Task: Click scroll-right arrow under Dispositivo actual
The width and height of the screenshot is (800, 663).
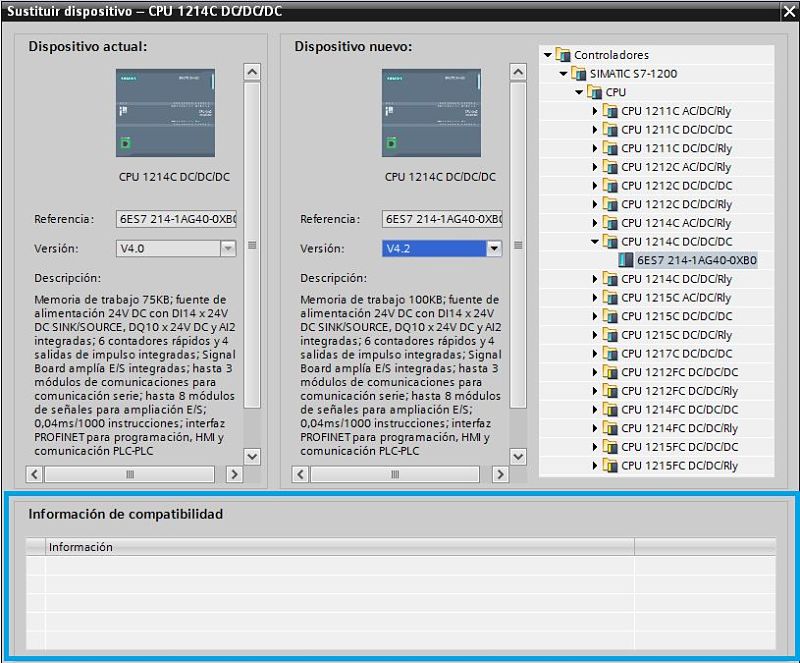Action: pos(234,474)
